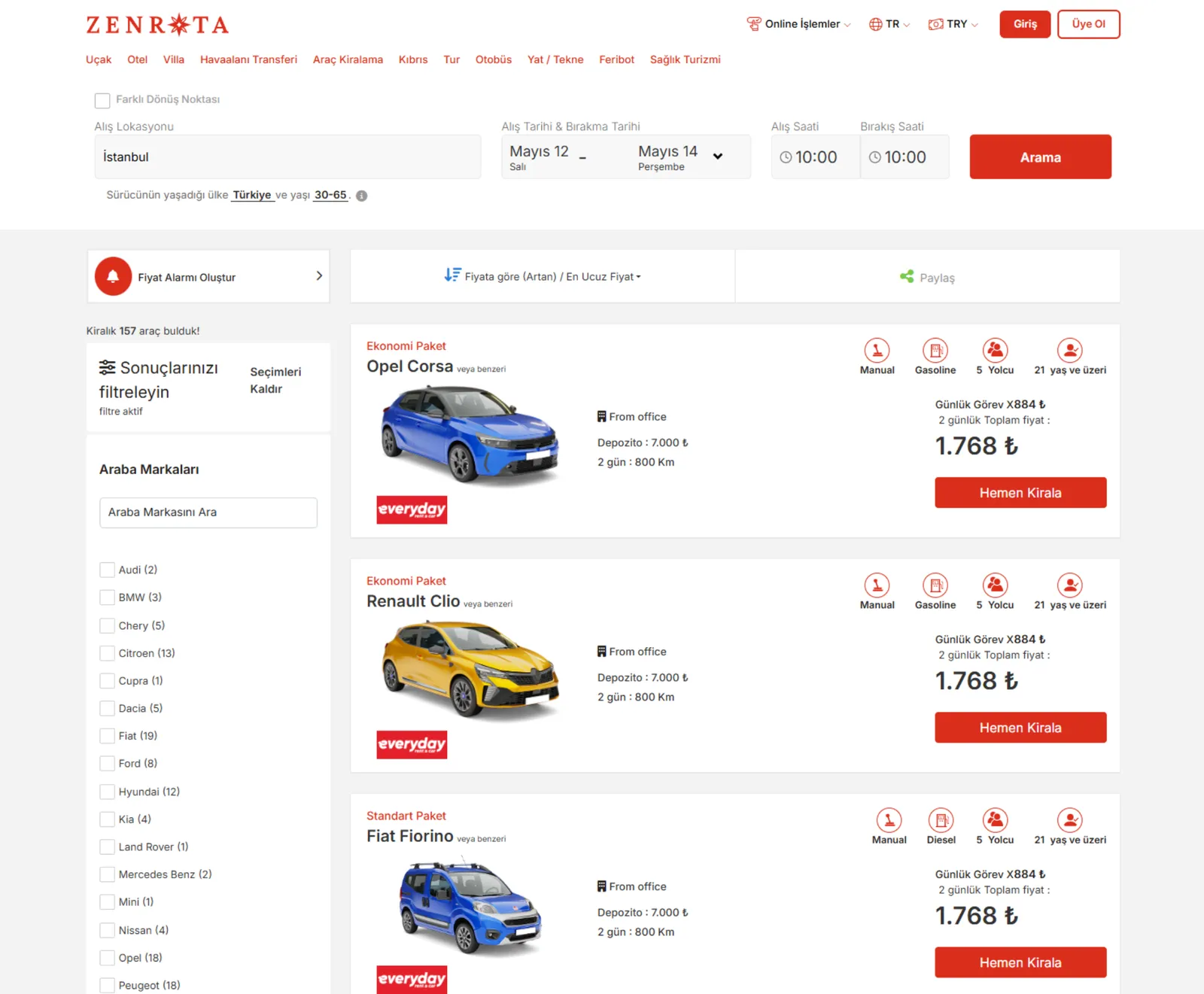
Task: Click the Giriş login button
Action: (1025, 24)
